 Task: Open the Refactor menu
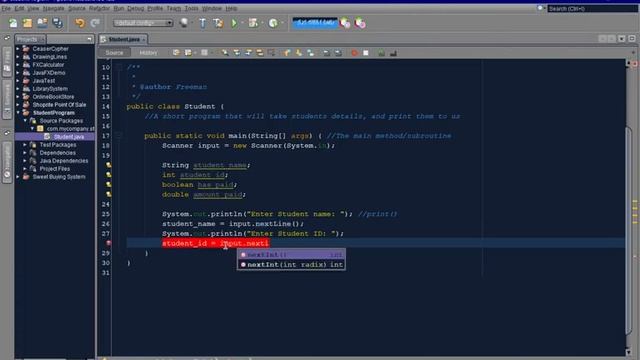pyautogui.click(x=99, y=8)
